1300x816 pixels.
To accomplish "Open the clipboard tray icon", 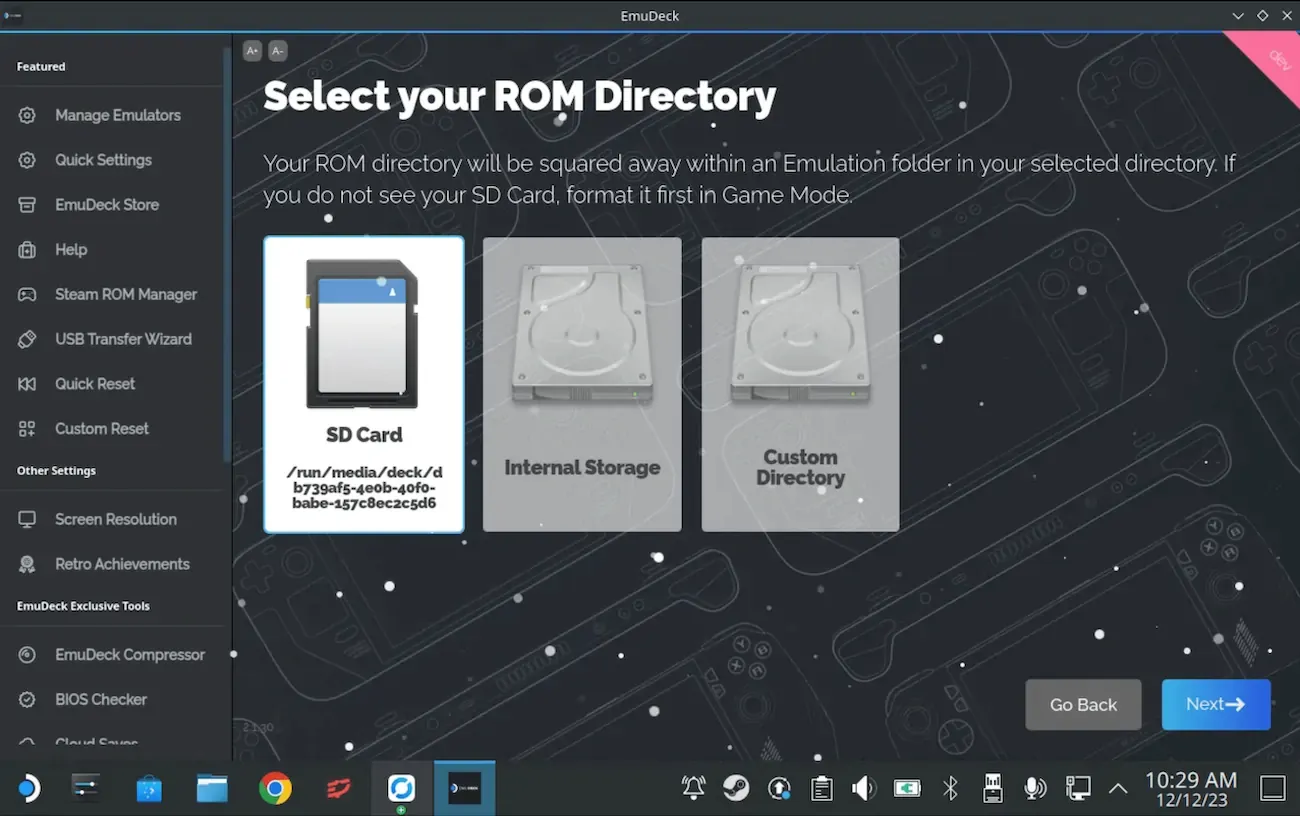I will click(x=822, y=788).
